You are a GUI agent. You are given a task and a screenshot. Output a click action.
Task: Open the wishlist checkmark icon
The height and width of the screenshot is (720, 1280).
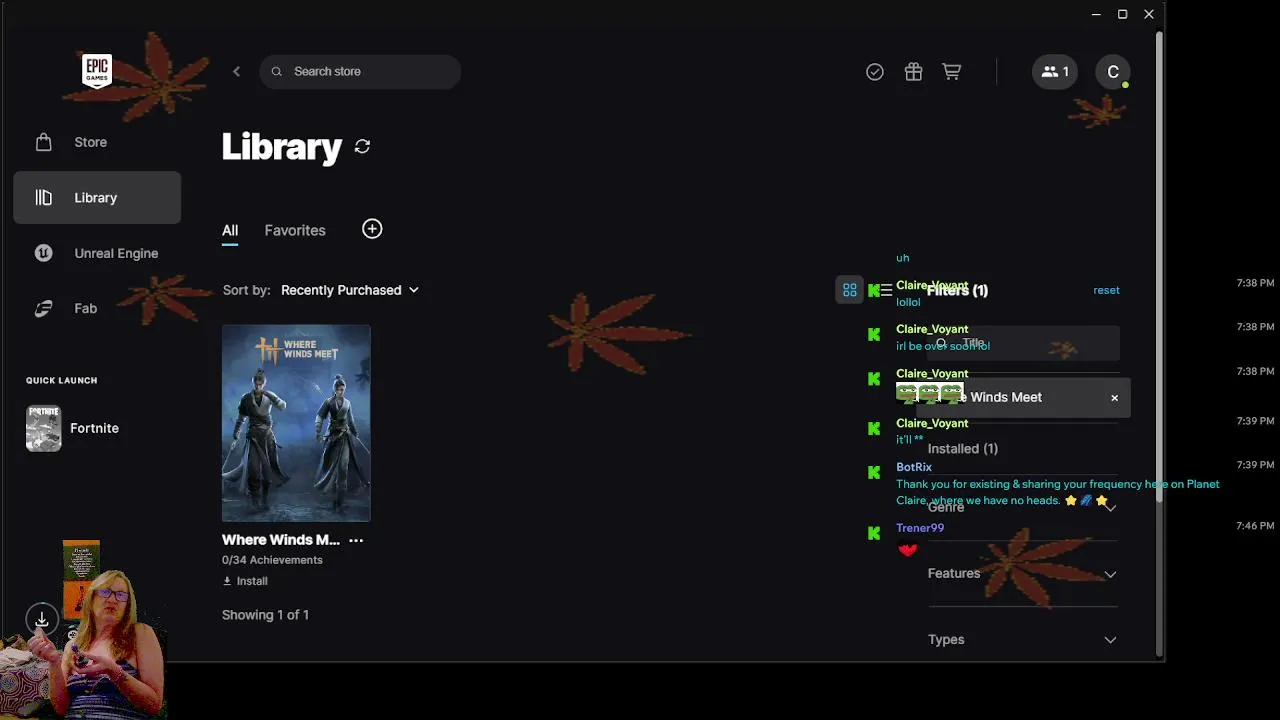(x=875, y=72)
